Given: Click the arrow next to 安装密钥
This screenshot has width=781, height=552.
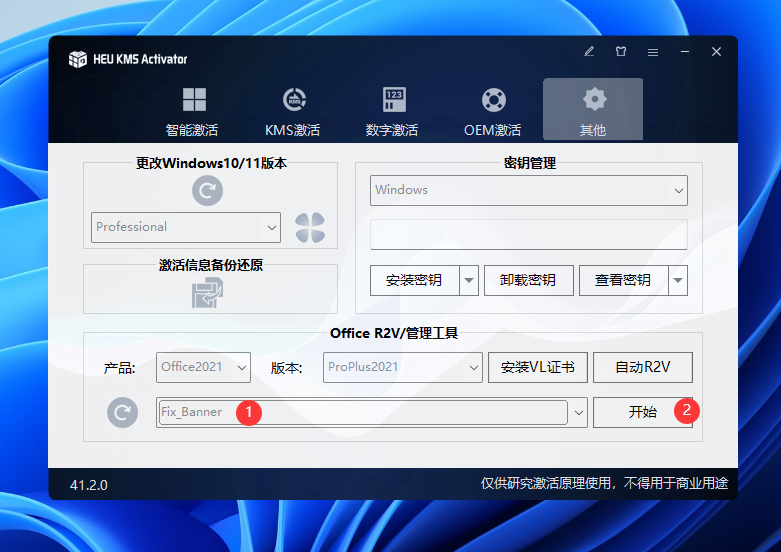Looking at the screenshot, I should pos(469,281).
